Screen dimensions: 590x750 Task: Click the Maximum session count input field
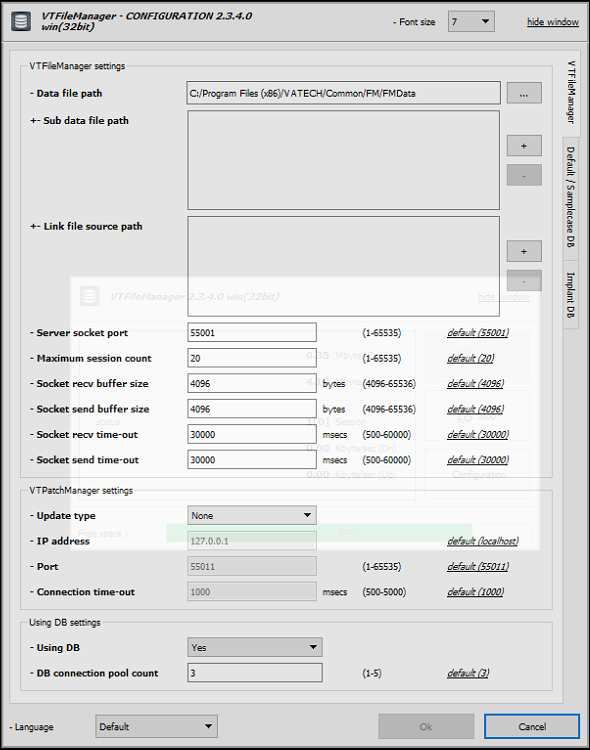[x=252, y=358]
